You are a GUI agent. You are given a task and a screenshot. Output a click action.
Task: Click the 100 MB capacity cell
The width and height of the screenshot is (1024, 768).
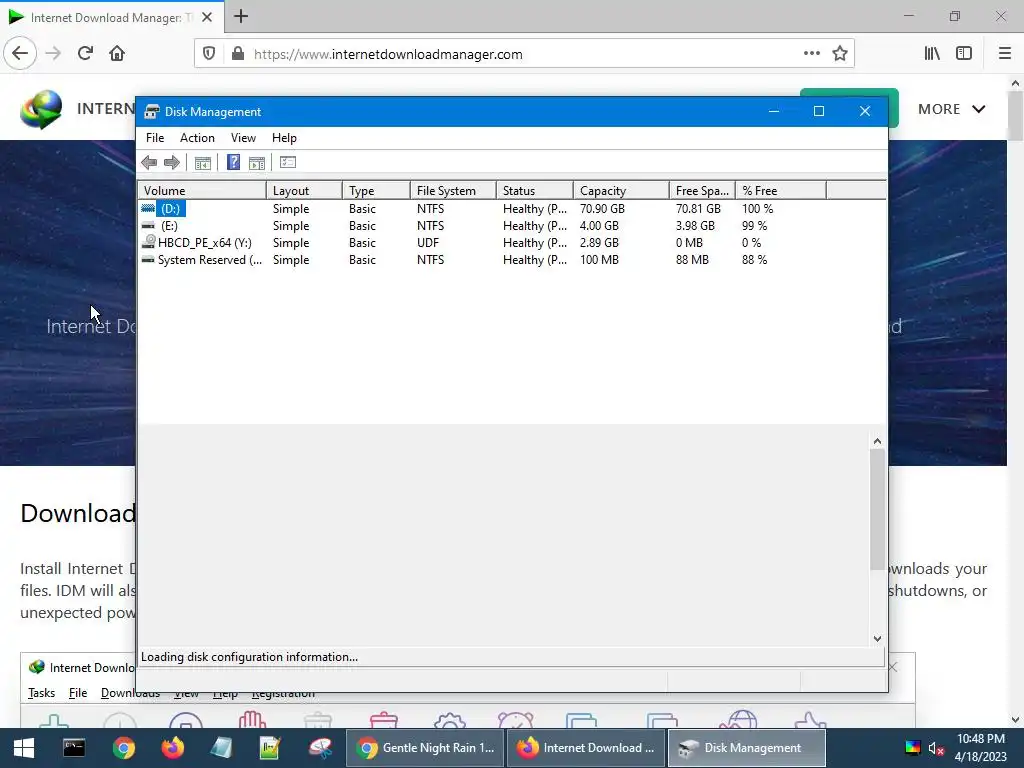599,259
